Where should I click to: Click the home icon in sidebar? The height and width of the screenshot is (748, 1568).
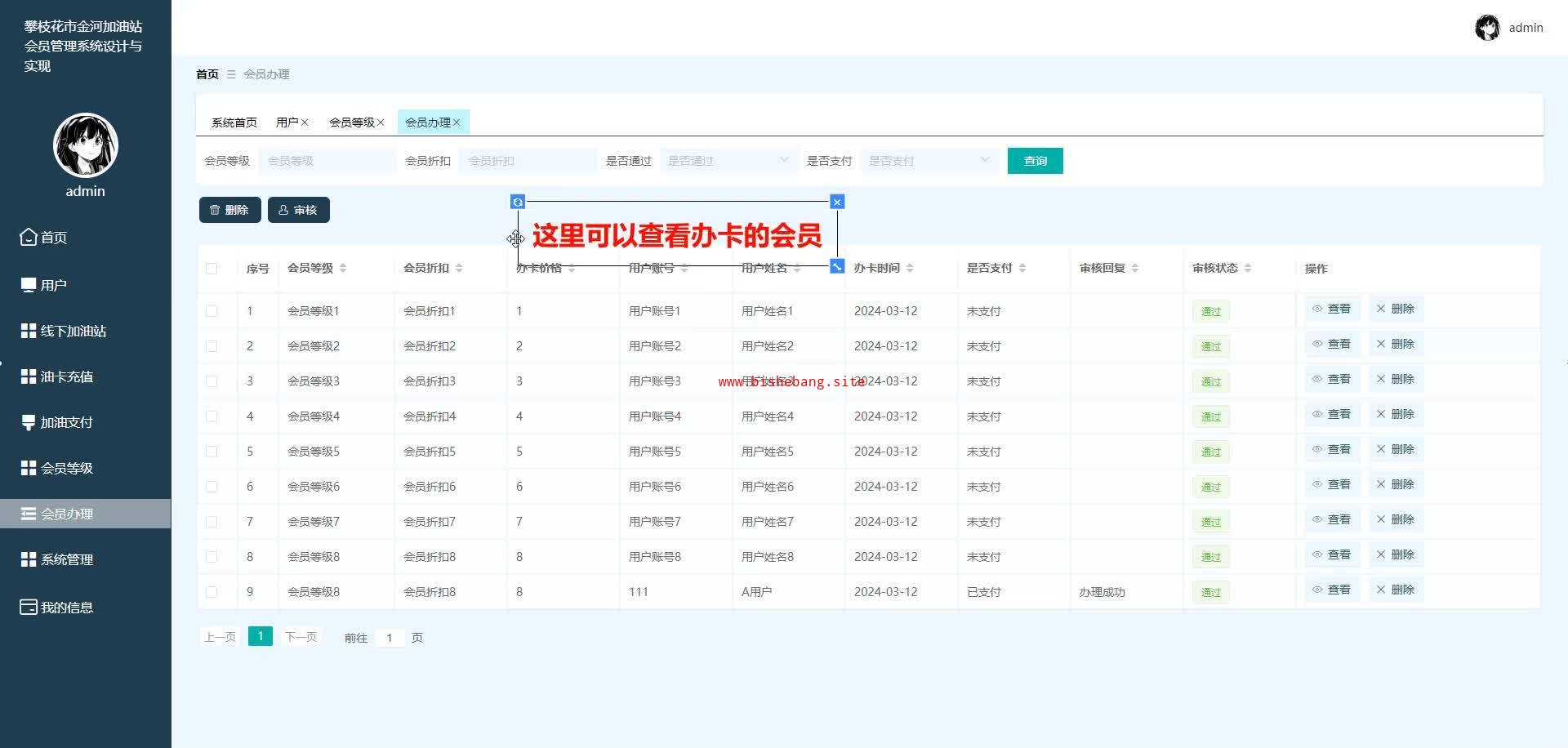(x=29, y=238)
